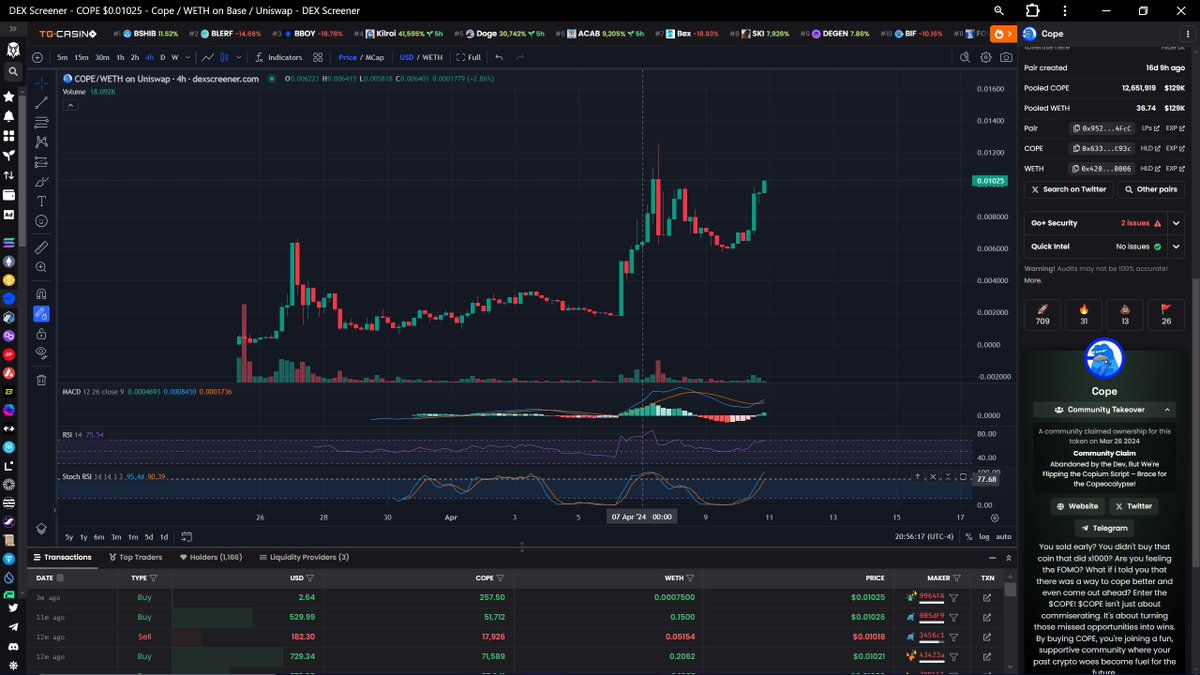
Task: Open transaction link for 529.99 buy row
Action: click(987, 617)
